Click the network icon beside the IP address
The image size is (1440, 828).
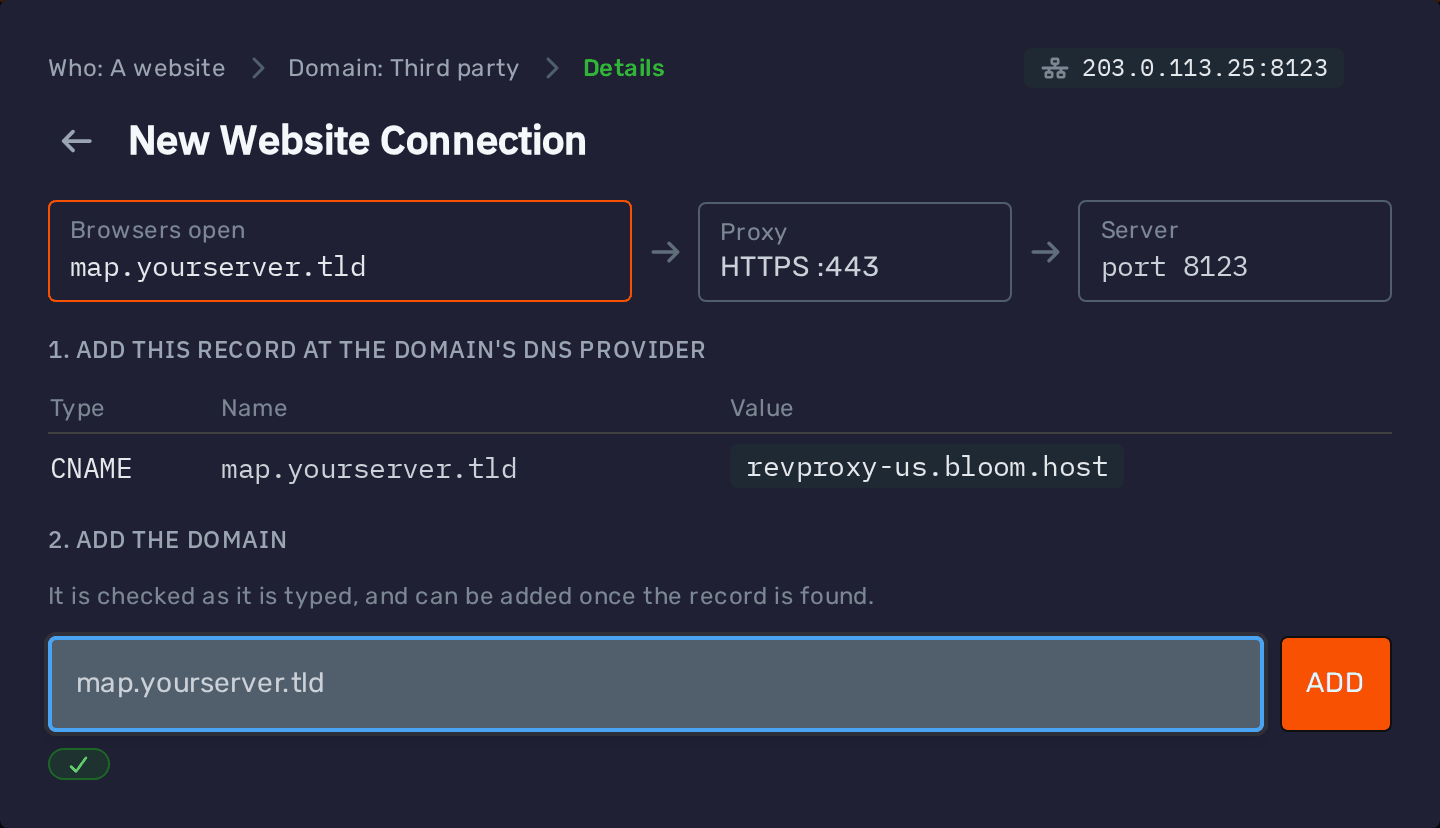tap(1054, 68)
